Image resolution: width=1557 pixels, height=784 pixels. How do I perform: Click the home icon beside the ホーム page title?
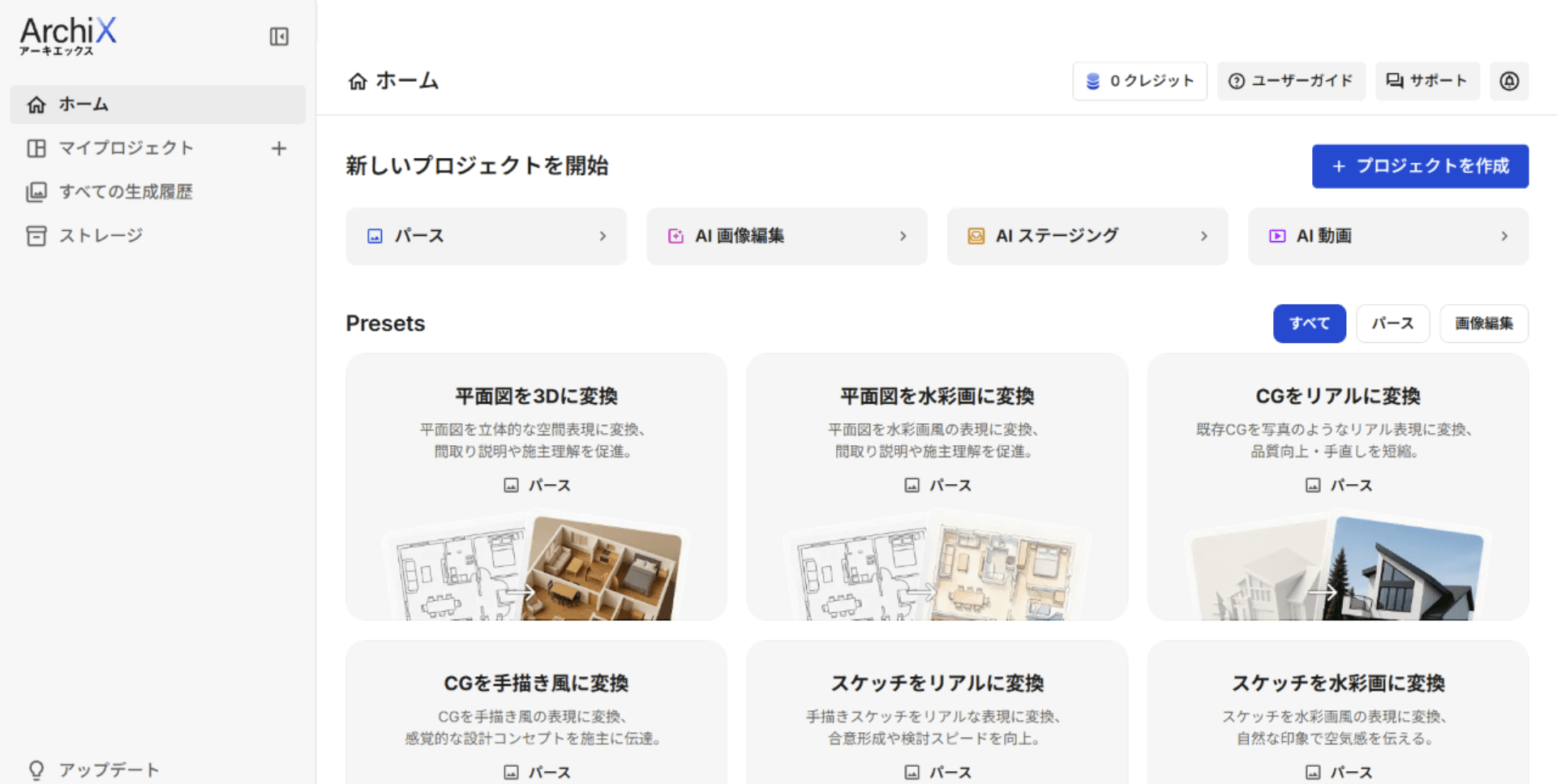click(x=358, y=81)
